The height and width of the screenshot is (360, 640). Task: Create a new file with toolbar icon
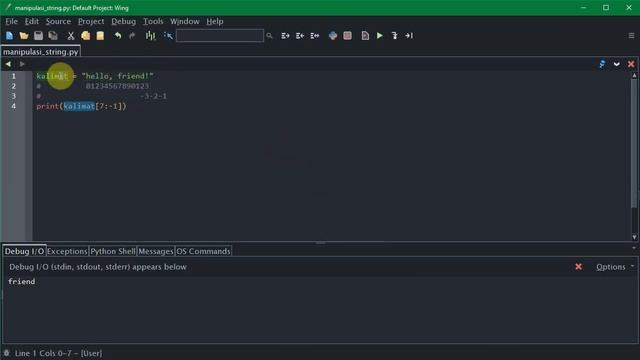(x=9, y=36)
